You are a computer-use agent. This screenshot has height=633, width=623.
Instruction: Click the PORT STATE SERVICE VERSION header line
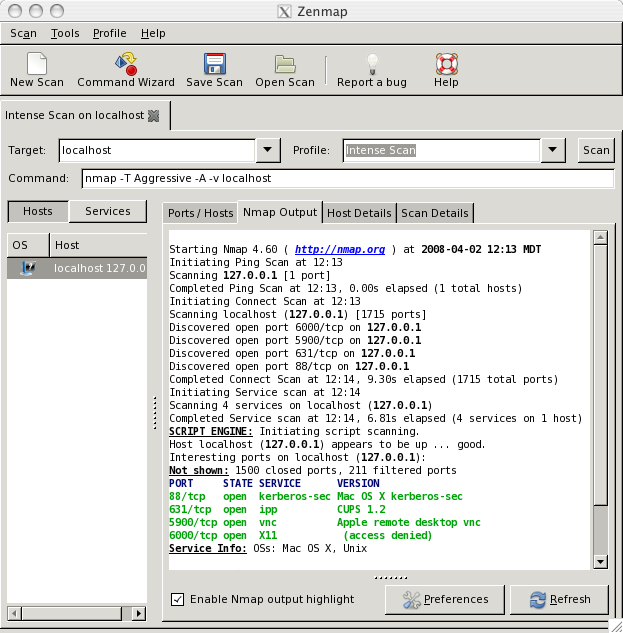pyautogui.click(x=274, y=483)
